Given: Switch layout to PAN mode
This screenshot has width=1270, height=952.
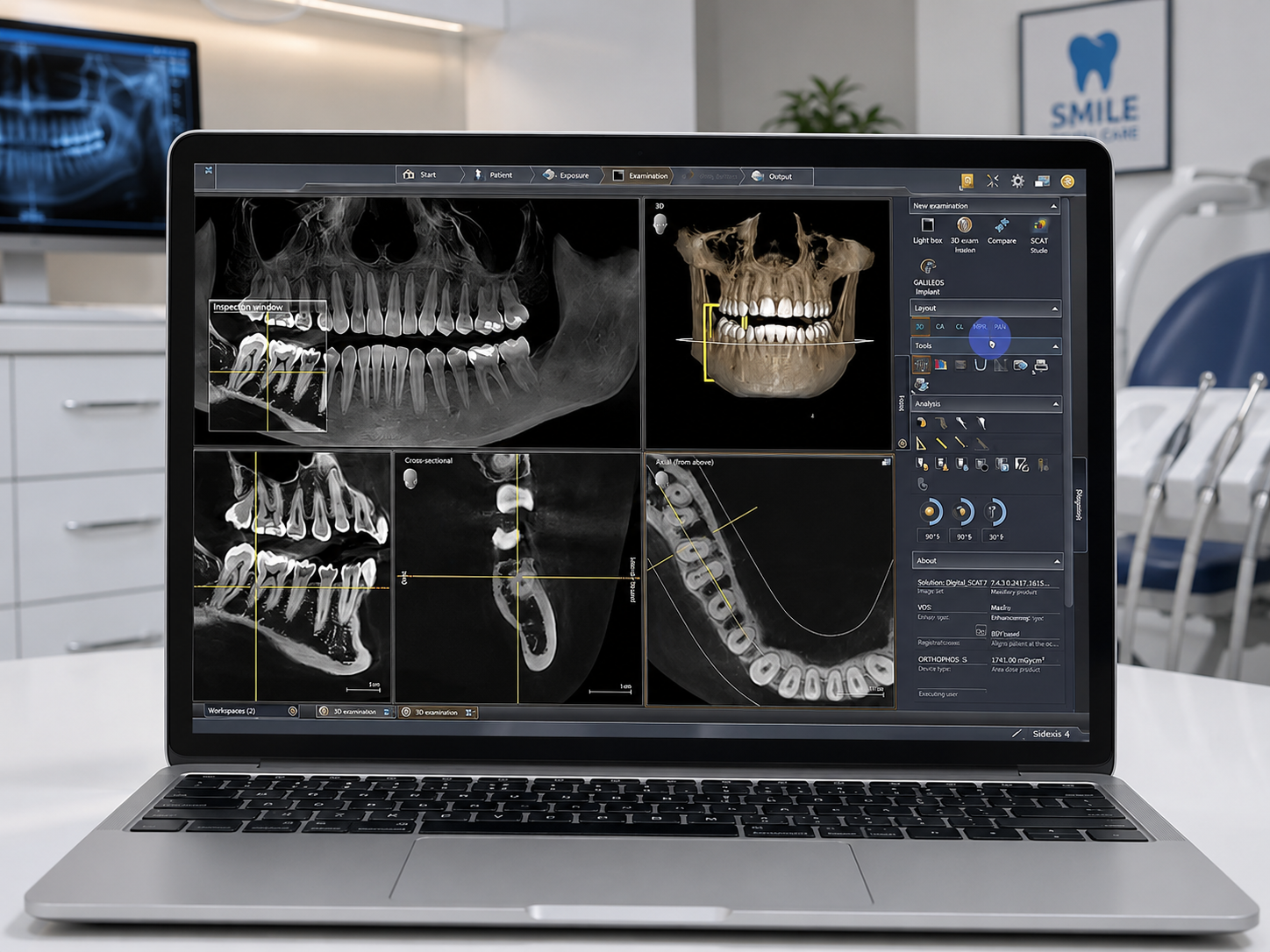Looking at the screenshot, I should click(1000, 327).
